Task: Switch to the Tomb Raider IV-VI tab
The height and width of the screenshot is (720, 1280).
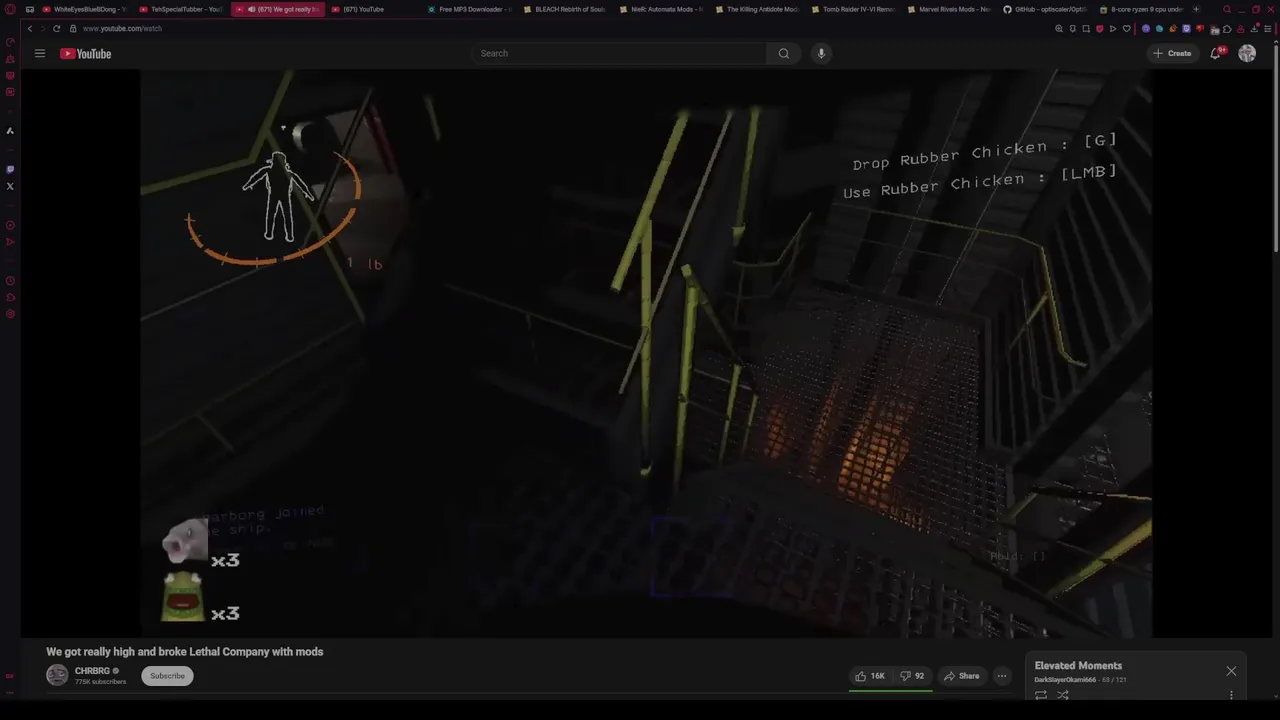Action: pos(852,9)
